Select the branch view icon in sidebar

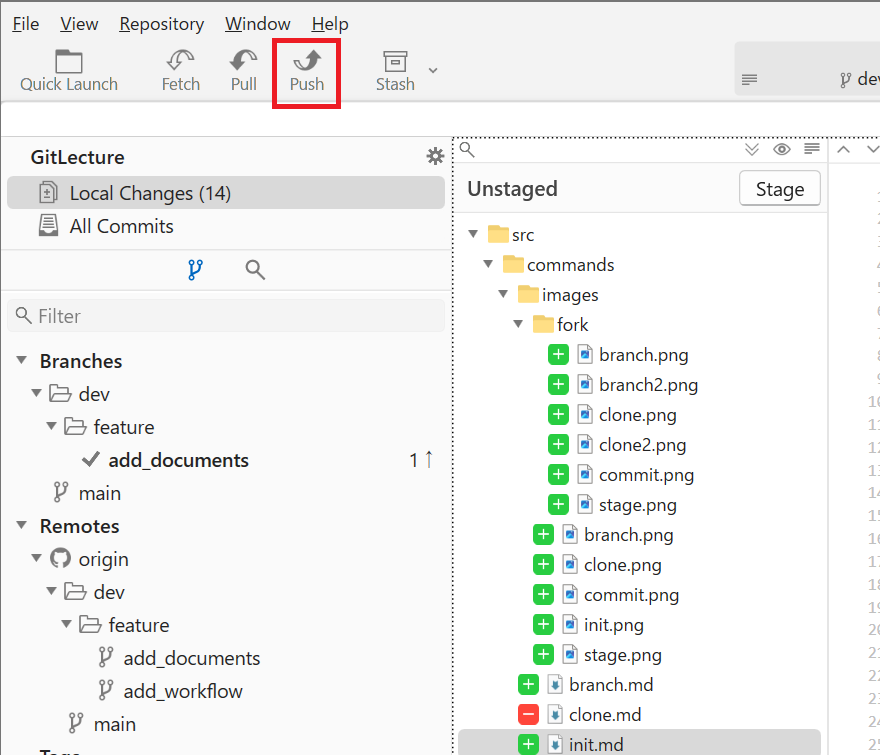[x=195, y=269]
